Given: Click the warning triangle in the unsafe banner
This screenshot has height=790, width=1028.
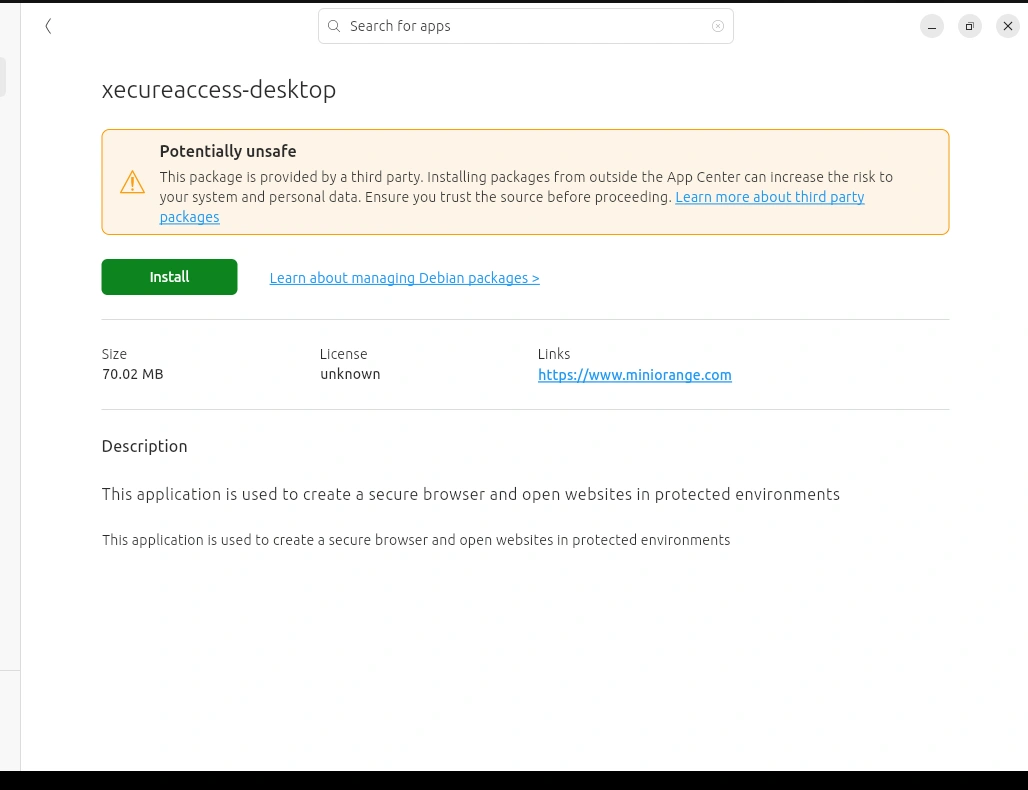Looking at the screenshot, I should click(x=132, y=182).
